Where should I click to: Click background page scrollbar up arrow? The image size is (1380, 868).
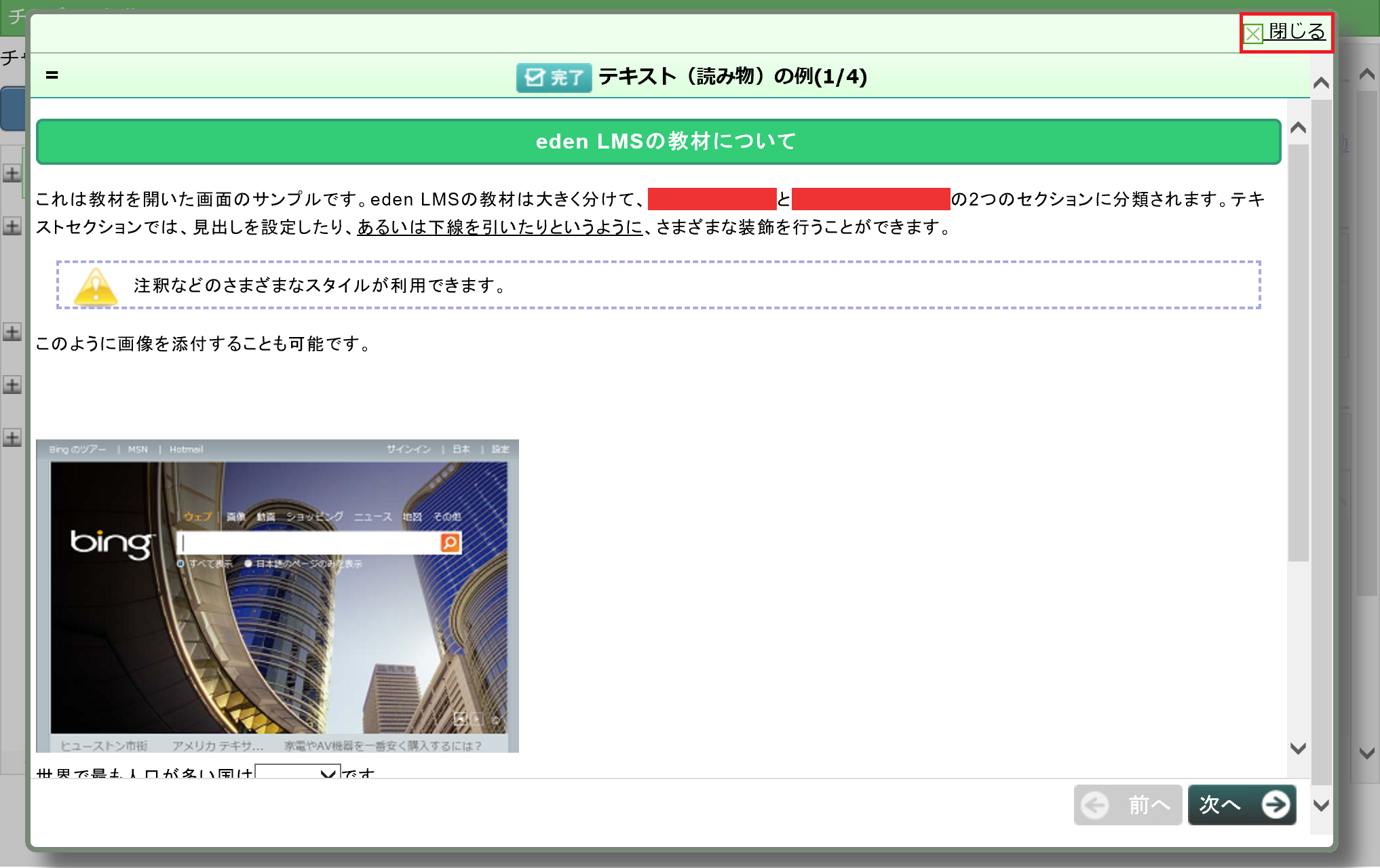point(1367,74)
